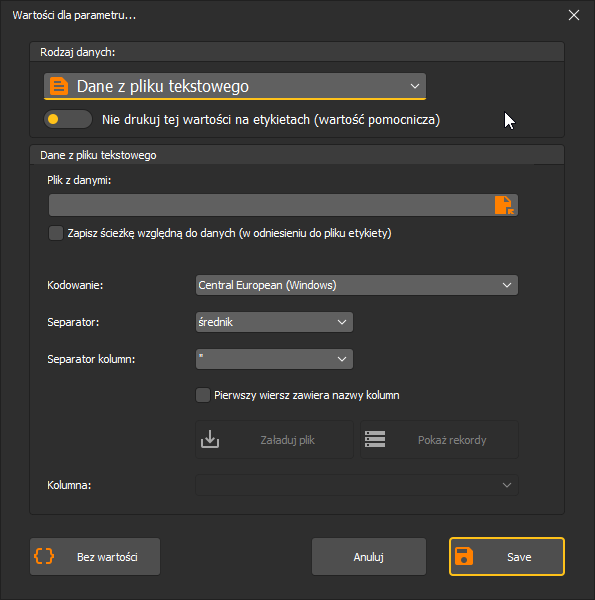Check 'Zapisz ścieżkę względną do danych'
Image resolution: width=595 pixels, height=600 pixels.
point(56,233)
